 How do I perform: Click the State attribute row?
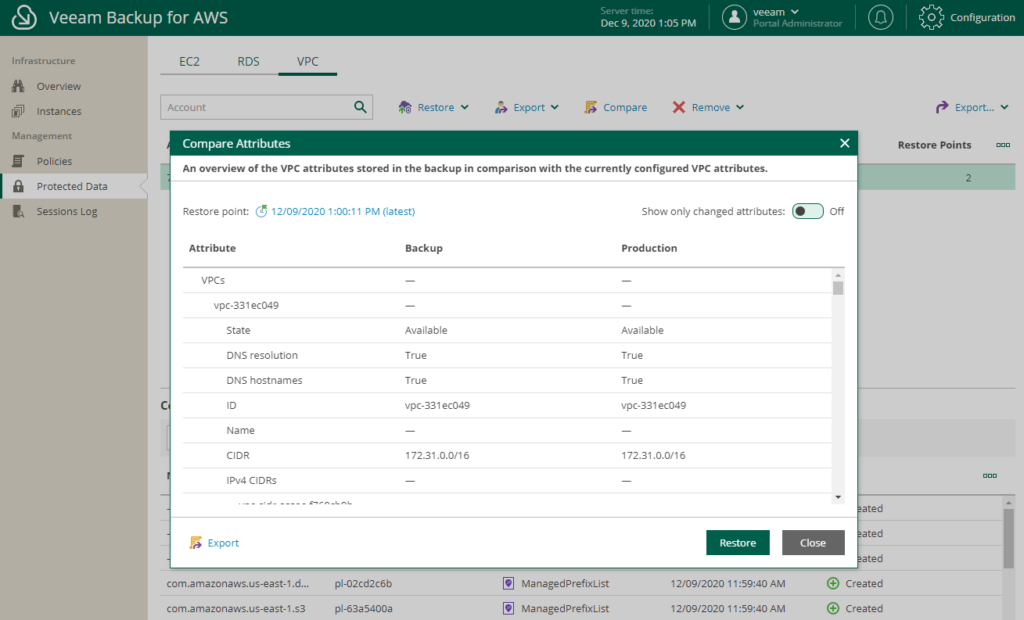[x=507, y=331]
